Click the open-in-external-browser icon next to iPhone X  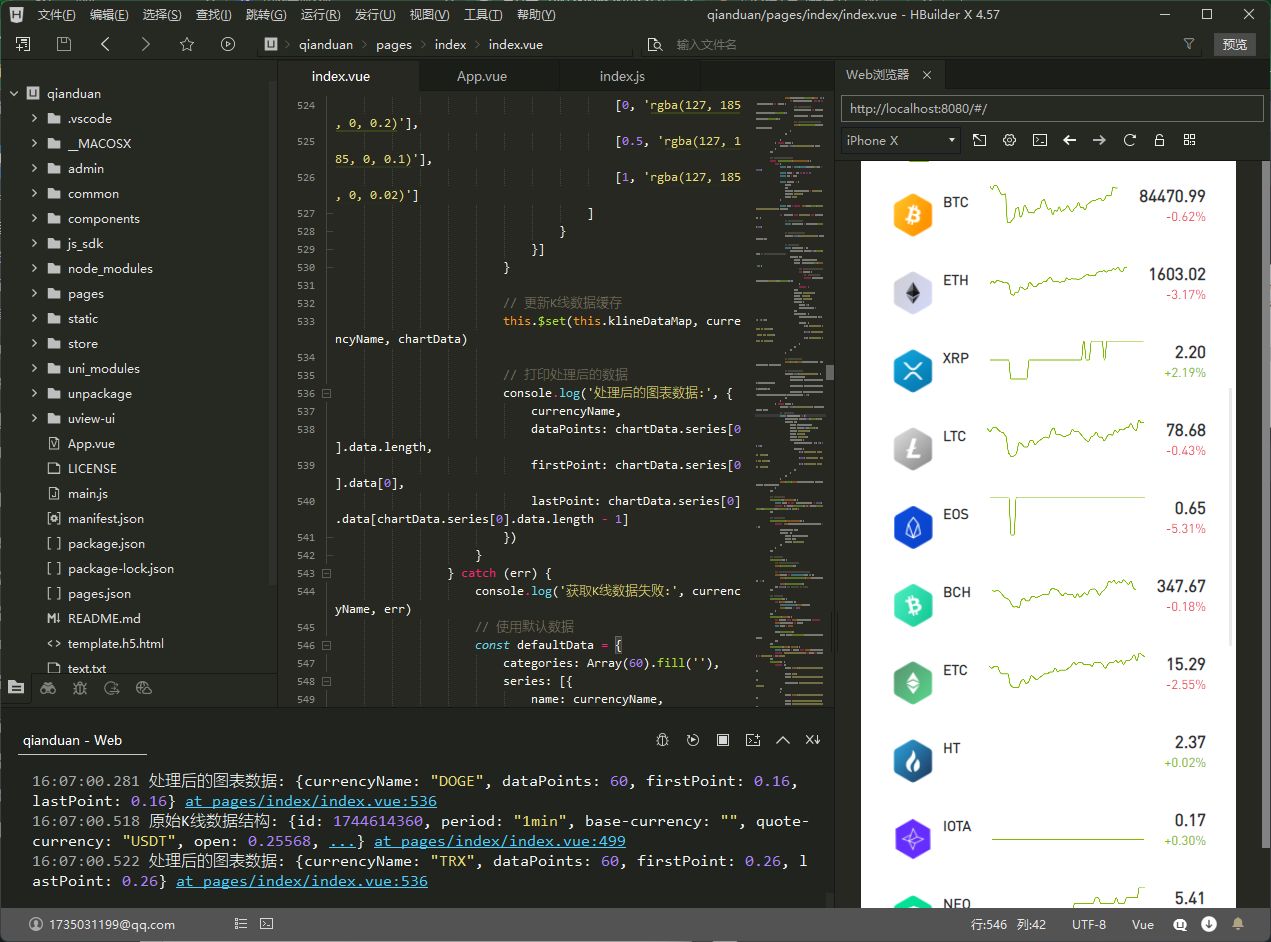tap(979, 140)
